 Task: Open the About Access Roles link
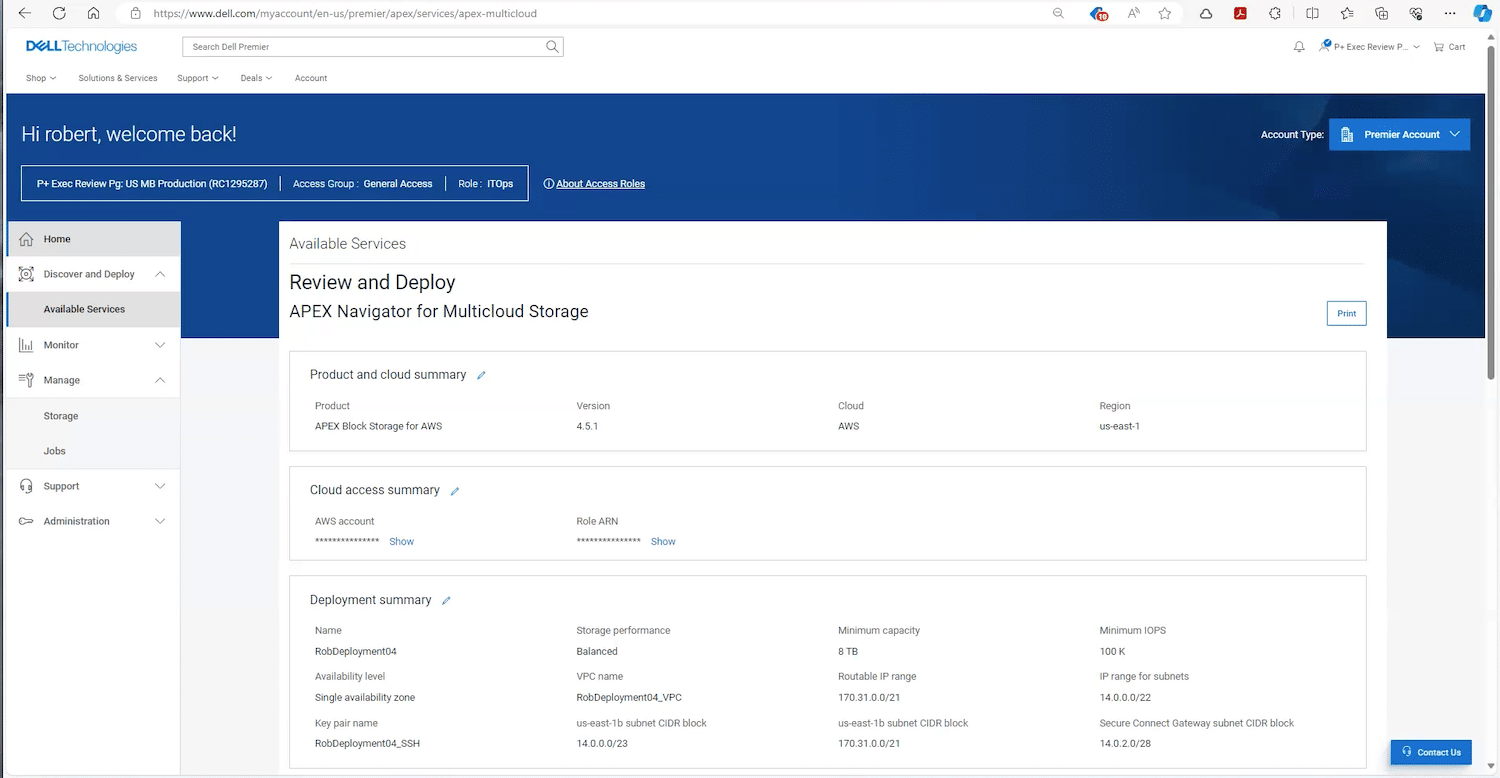point(600,184)
